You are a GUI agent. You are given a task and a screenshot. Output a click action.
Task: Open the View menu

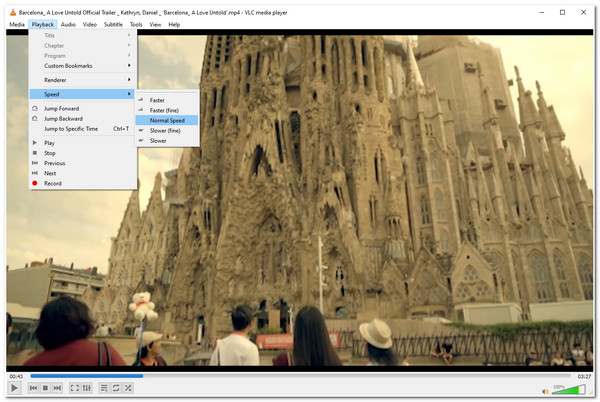155,24
